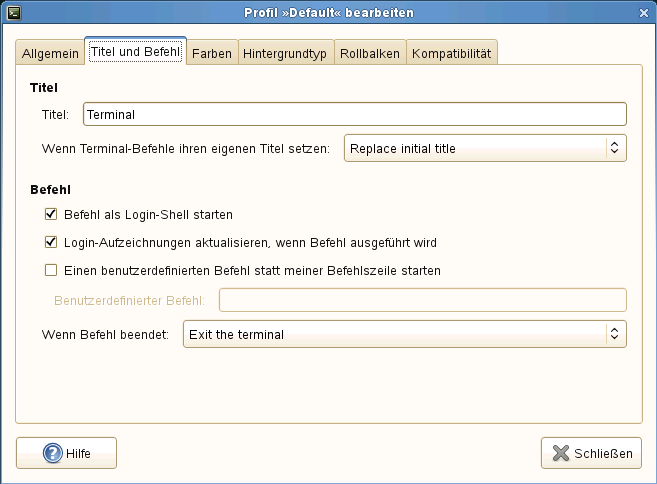Viewport: 657px width, 484px height.
Task: Click the 'Benutzerdefinierter Befehl' input field
Action: tap(422, 300)
